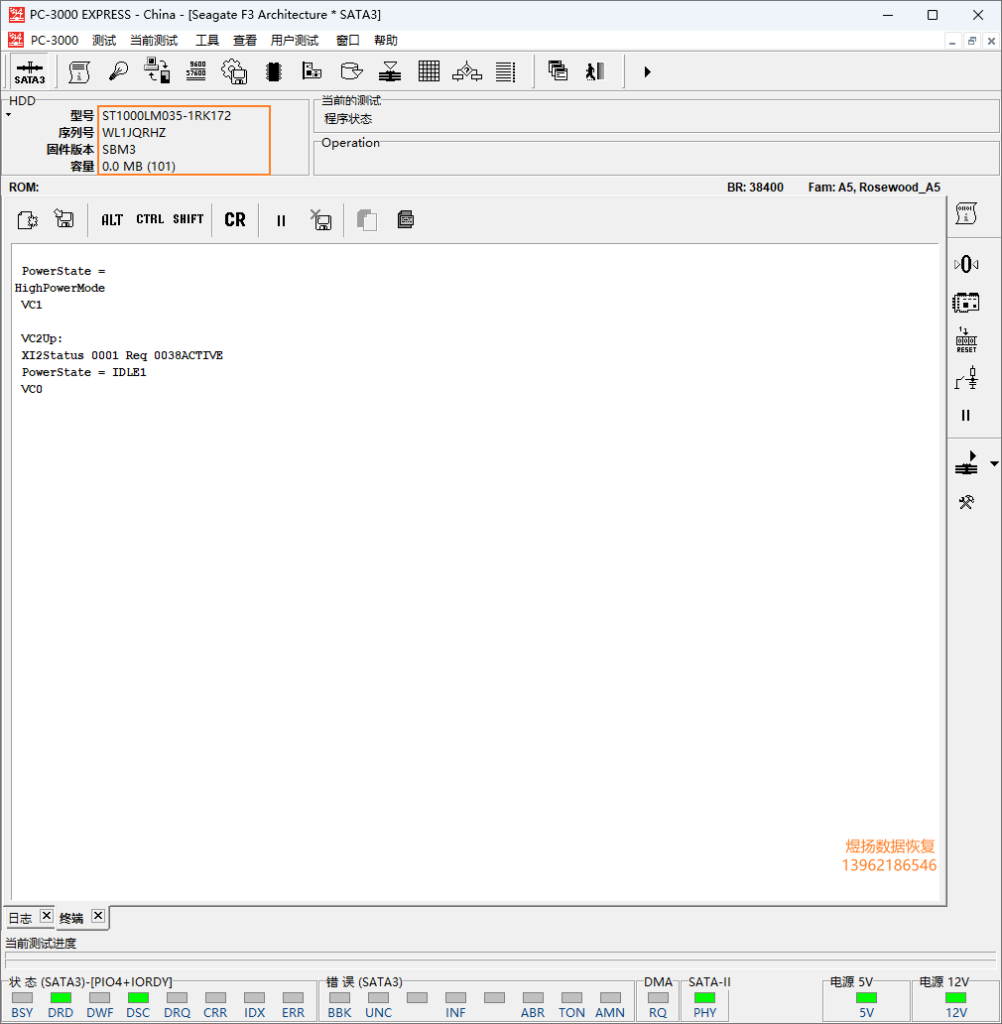Select serial number WL1JQRHZ
Screen dimensions: 1002x1024
click(134, 133)
